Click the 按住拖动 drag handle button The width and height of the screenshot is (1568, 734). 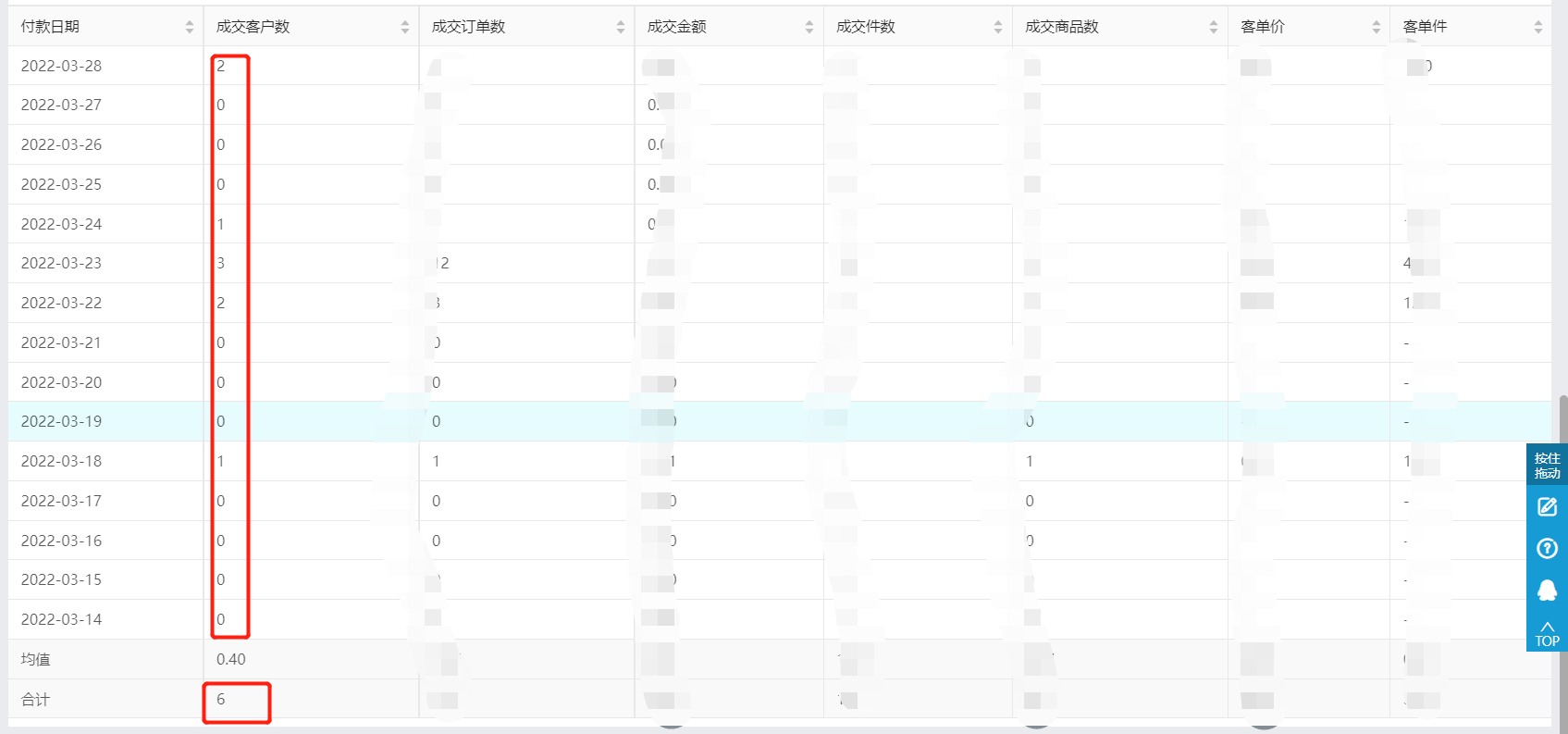pyautogui.click(x=1547, y=466)
